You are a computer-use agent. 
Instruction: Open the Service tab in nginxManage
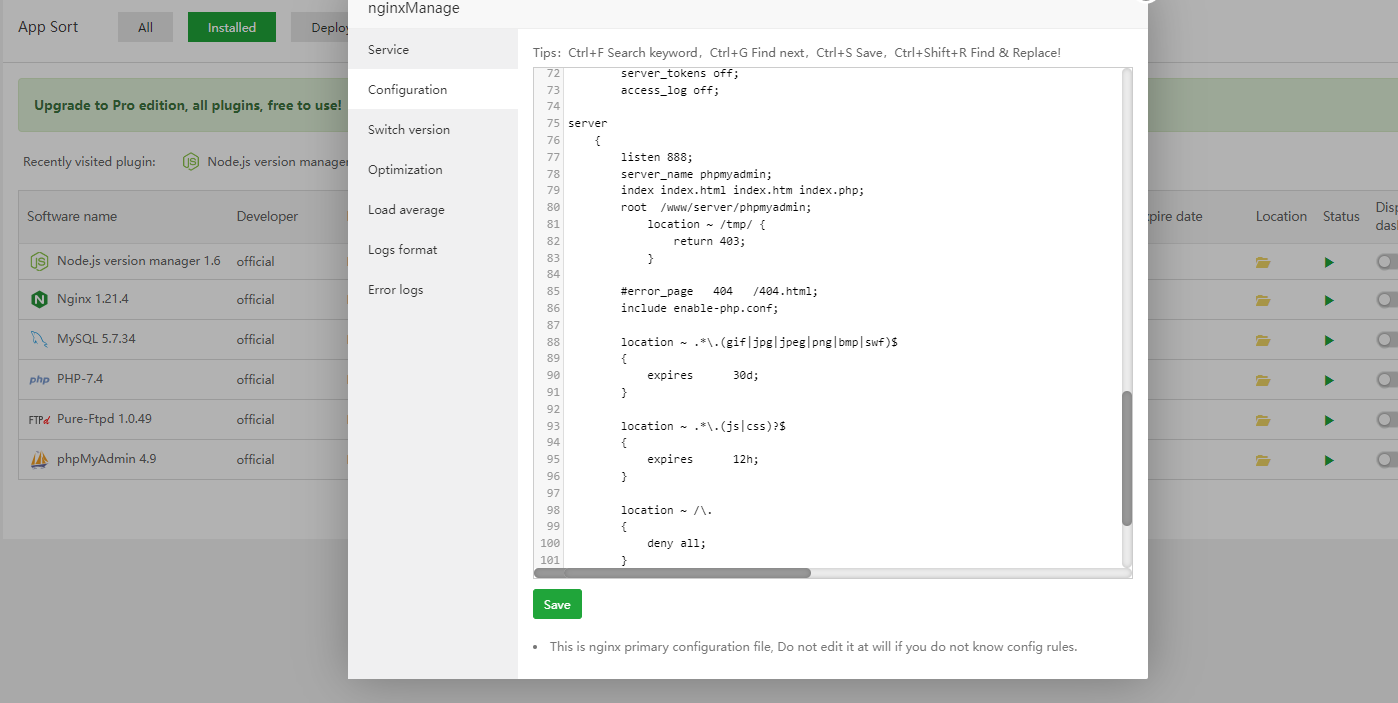[433, 50]
